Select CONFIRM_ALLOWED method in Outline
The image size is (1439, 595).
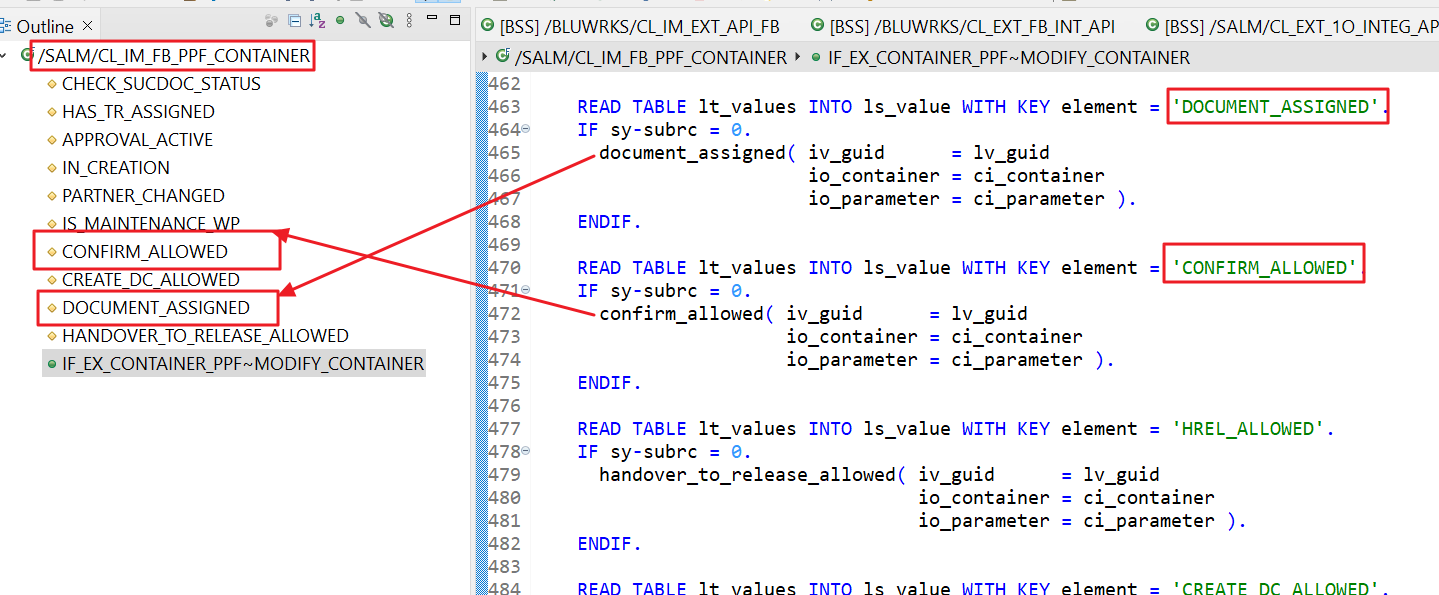pyautogui.click(x=145, y=252)
